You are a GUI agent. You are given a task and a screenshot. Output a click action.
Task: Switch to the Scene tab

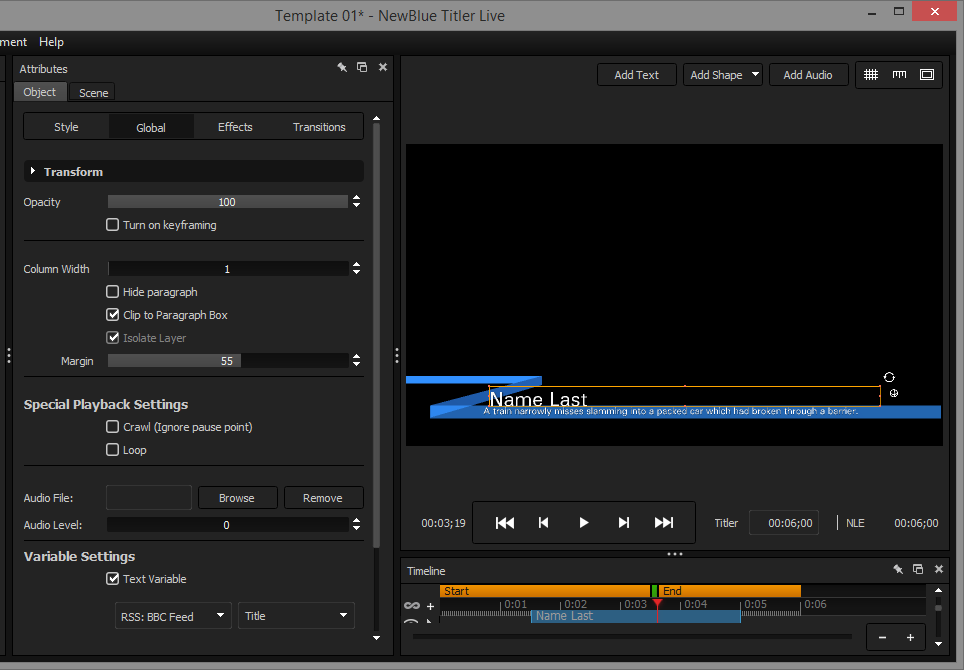coord(94,93)
